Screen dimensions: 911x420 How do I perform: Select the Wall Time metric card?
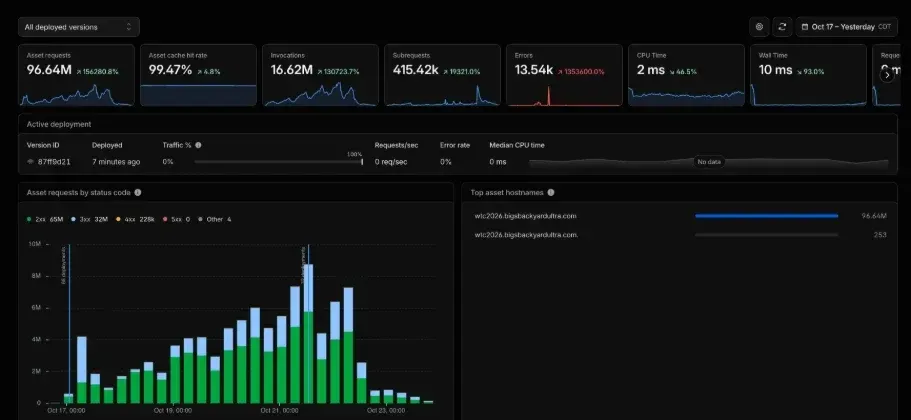pos(808,75)
